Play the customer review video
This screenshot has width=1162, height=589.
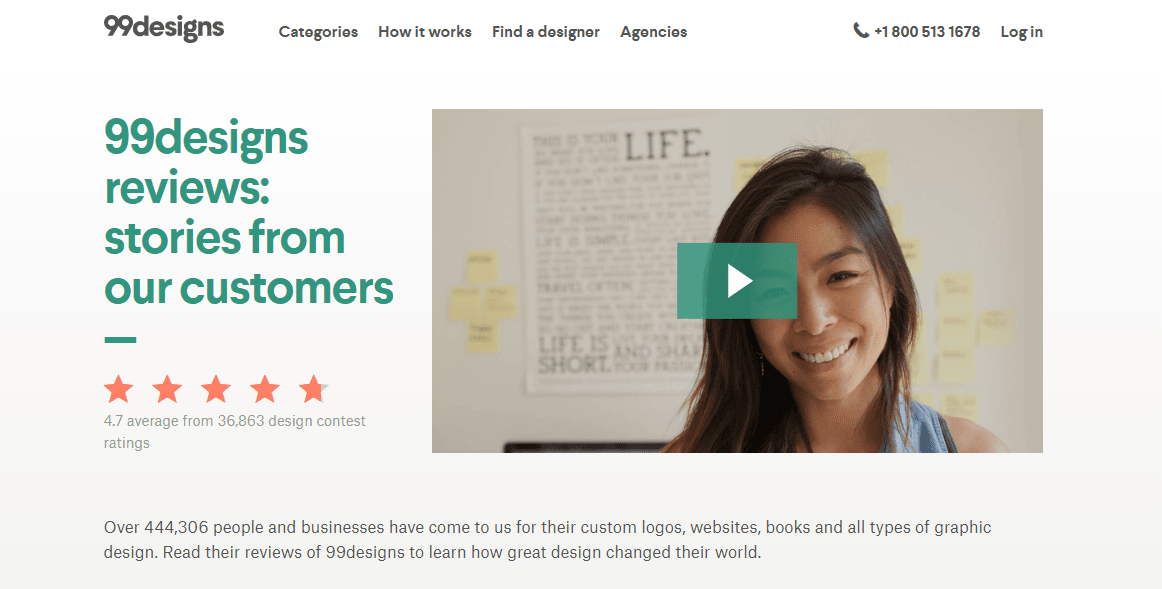point(737,281)
